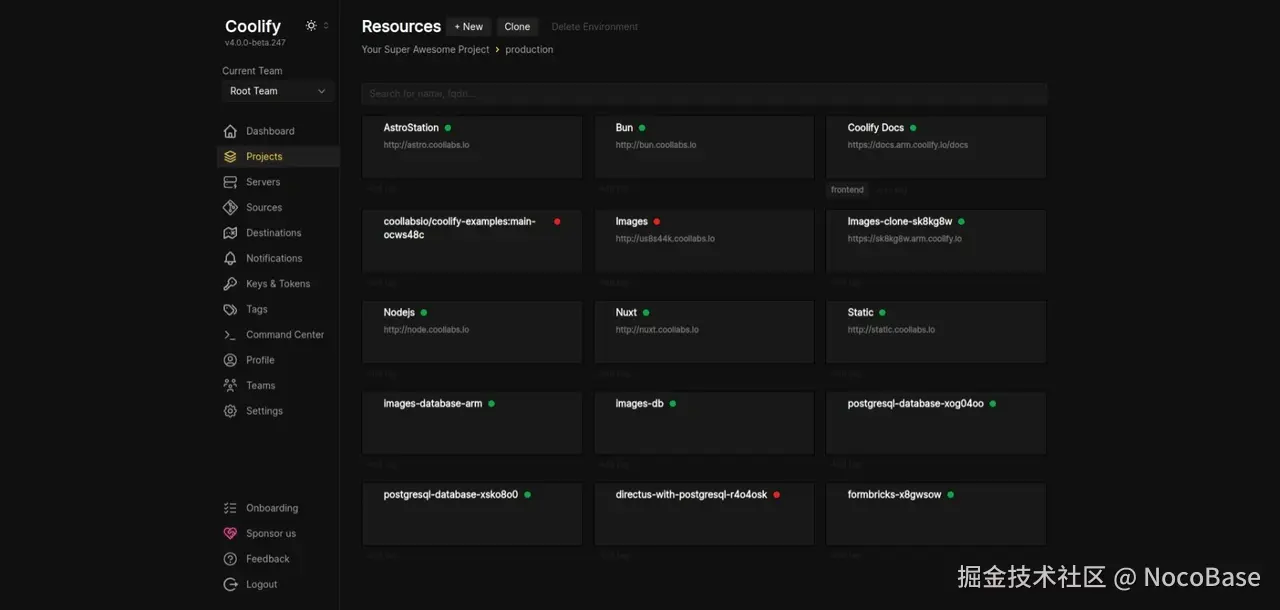
Task: Open the AstroStation resource card
Action: pyautogui.click(x=472, y=147)
